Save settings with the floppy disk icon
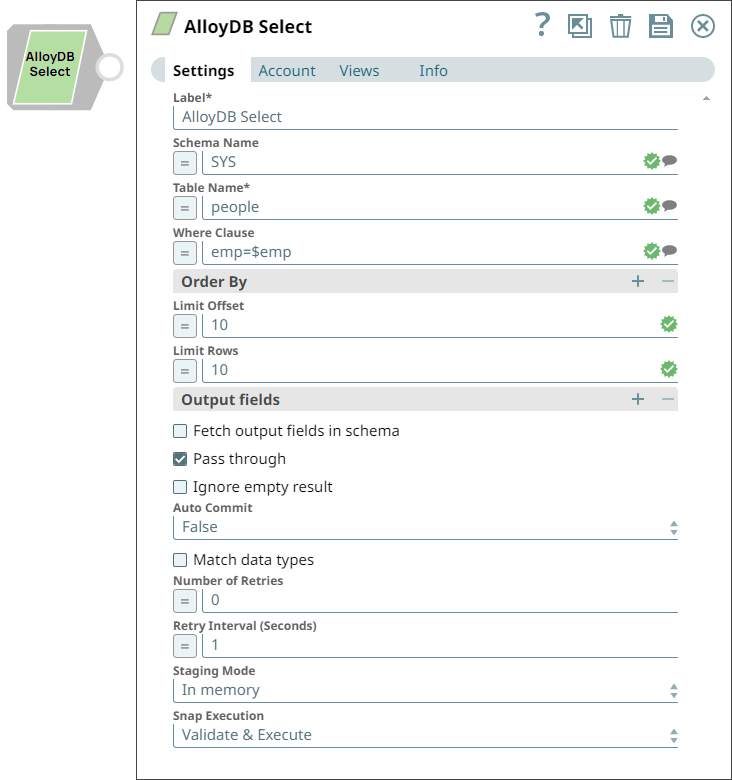This screenshot has height=780, width=732. coord(661,26)
